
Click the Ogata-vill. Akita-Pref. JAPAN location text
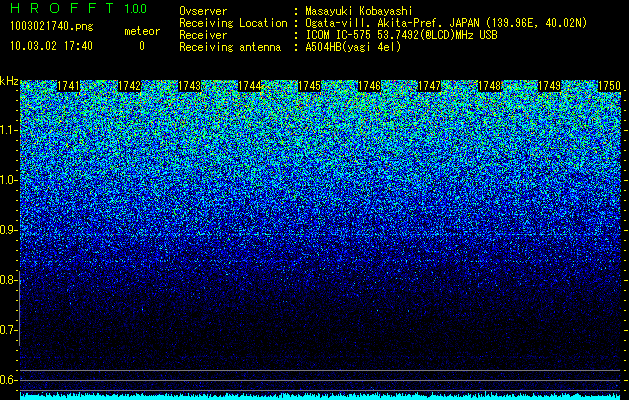446,23
